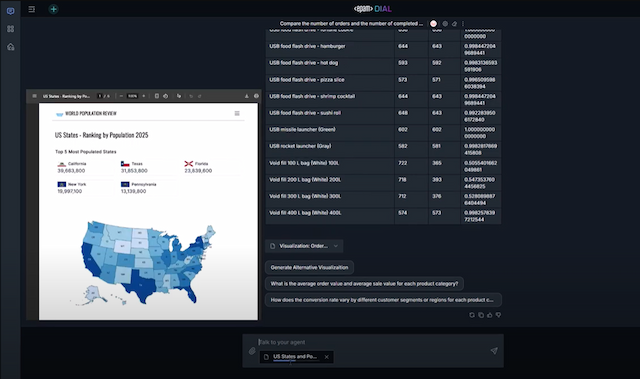This screenshot has width=640, height=379.
Task: Open hamburger menu on World Population Review page
Action: coord(237,113)
